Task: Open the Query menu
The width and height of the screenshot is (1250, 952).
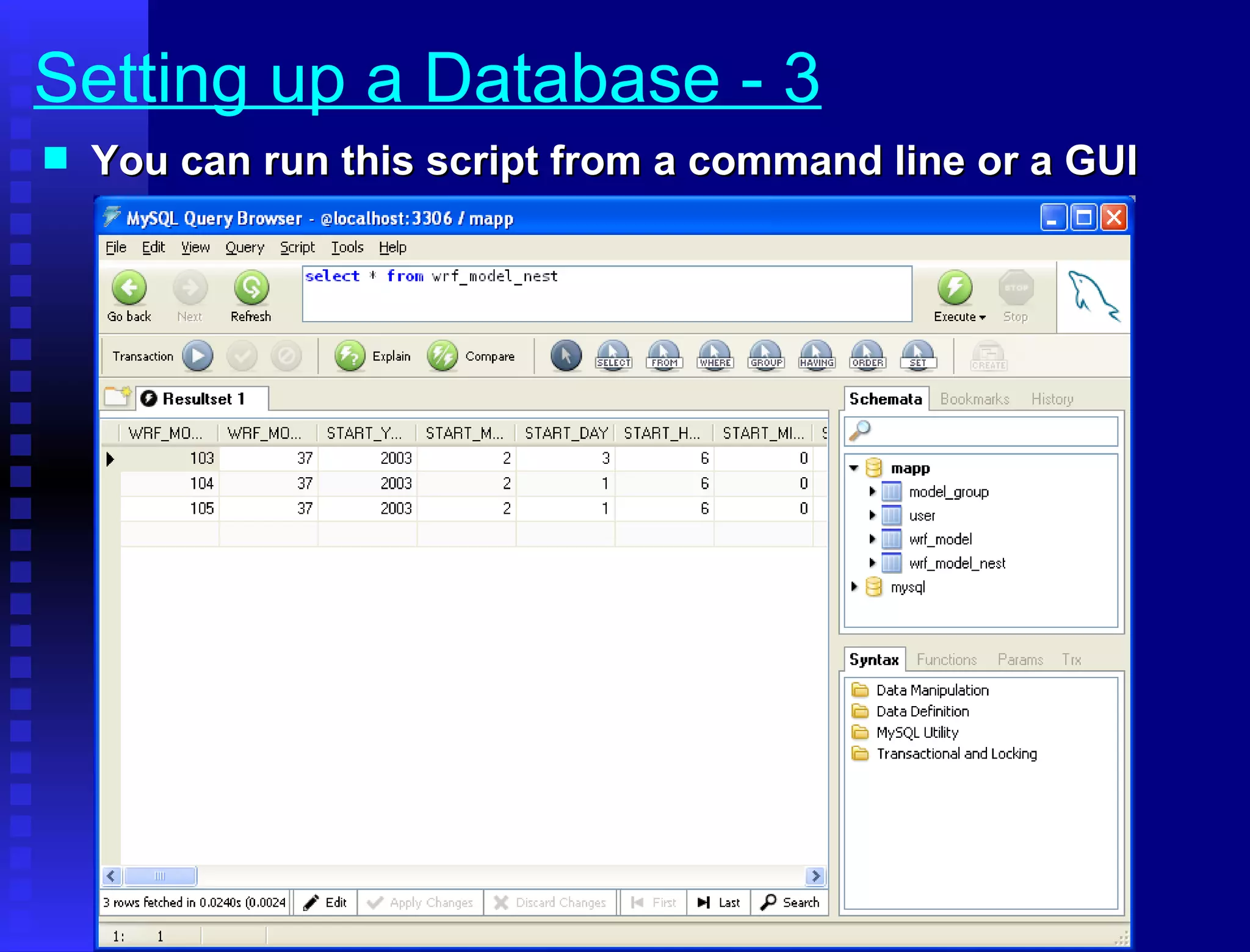Action: click(x=245, y=247)
